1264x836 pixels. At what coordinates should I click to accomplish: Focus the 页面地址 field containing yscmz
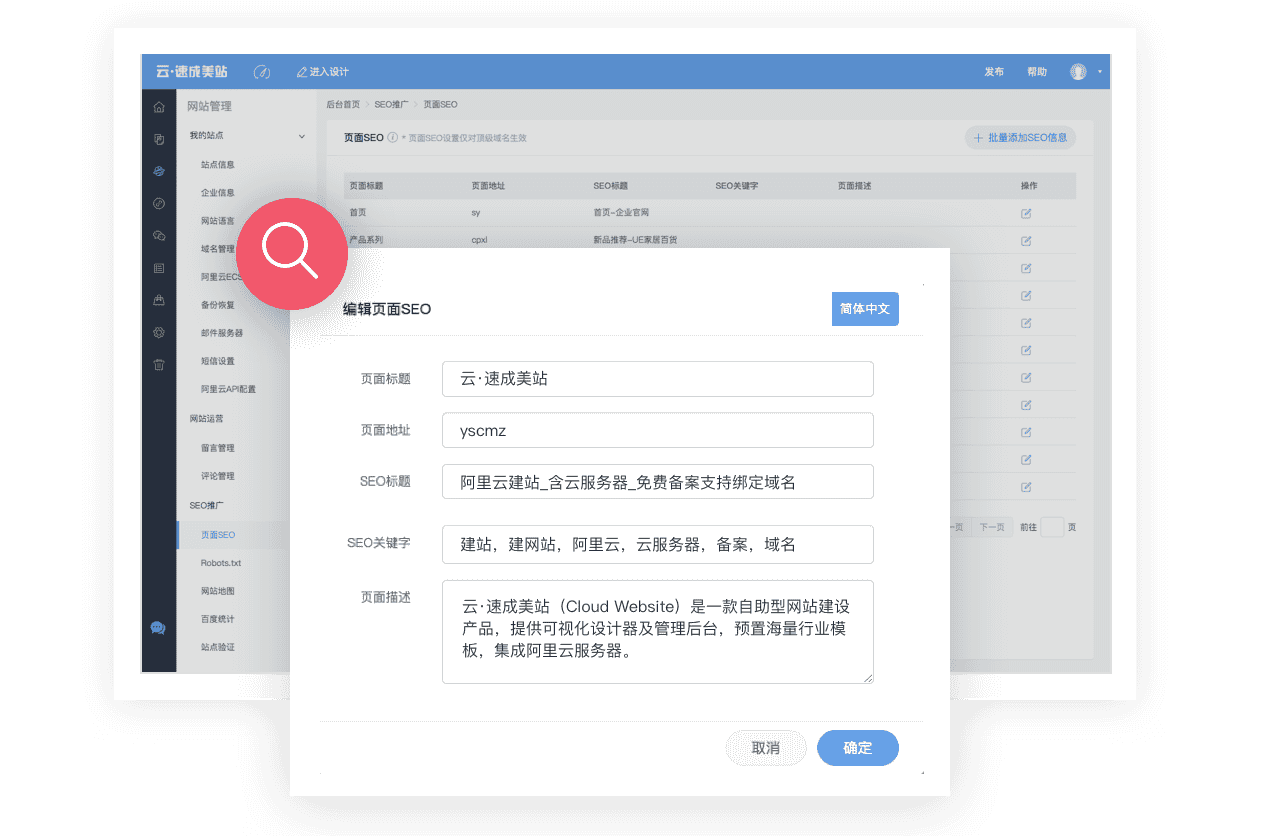658,430
